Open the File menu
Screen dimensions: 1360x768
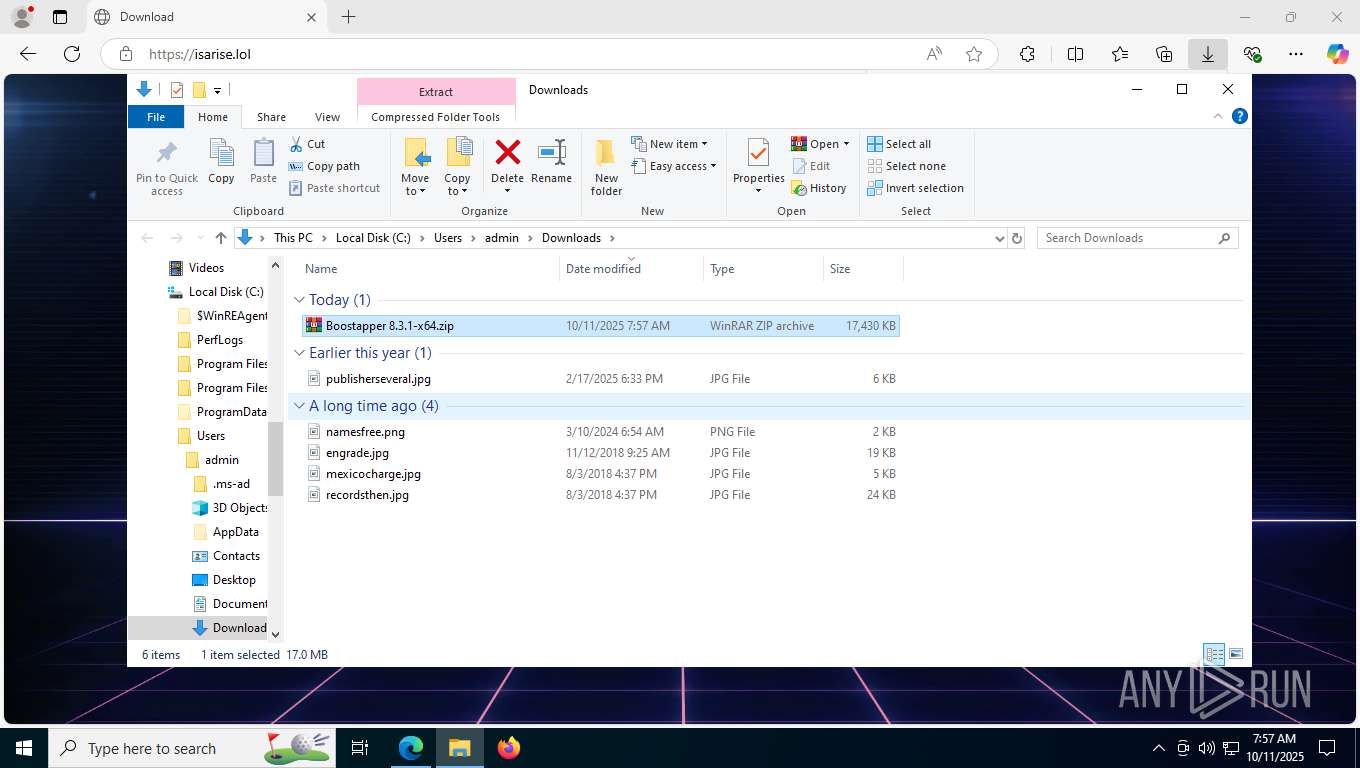156,117
